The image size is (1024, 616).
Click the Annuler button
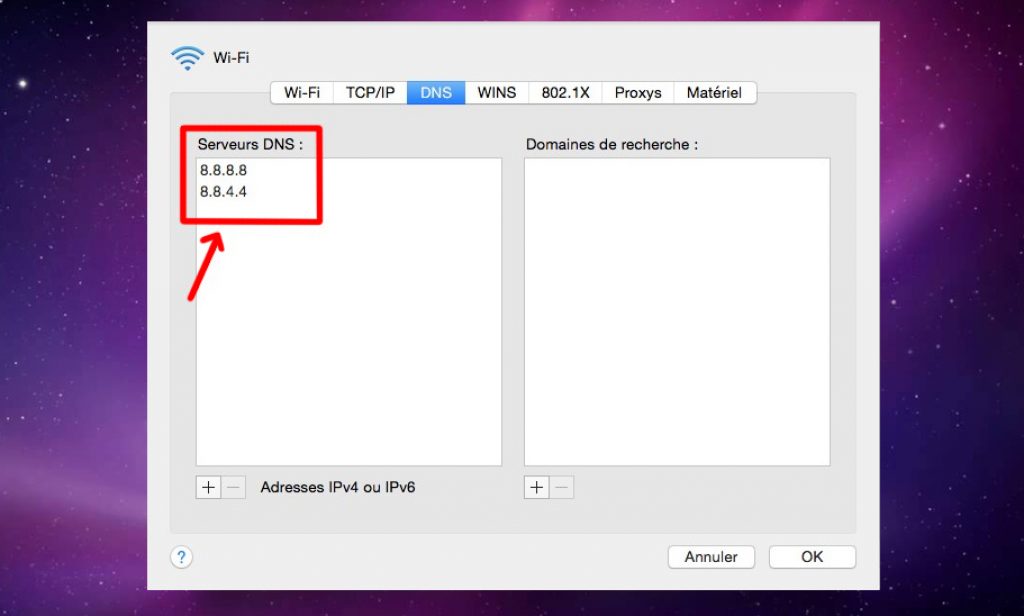pos(711,557)
